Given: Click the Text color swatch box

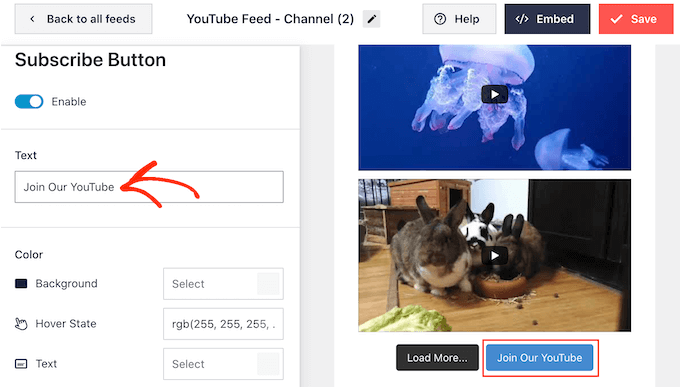Looking at the screenshot, I should (x=268, y=364).
